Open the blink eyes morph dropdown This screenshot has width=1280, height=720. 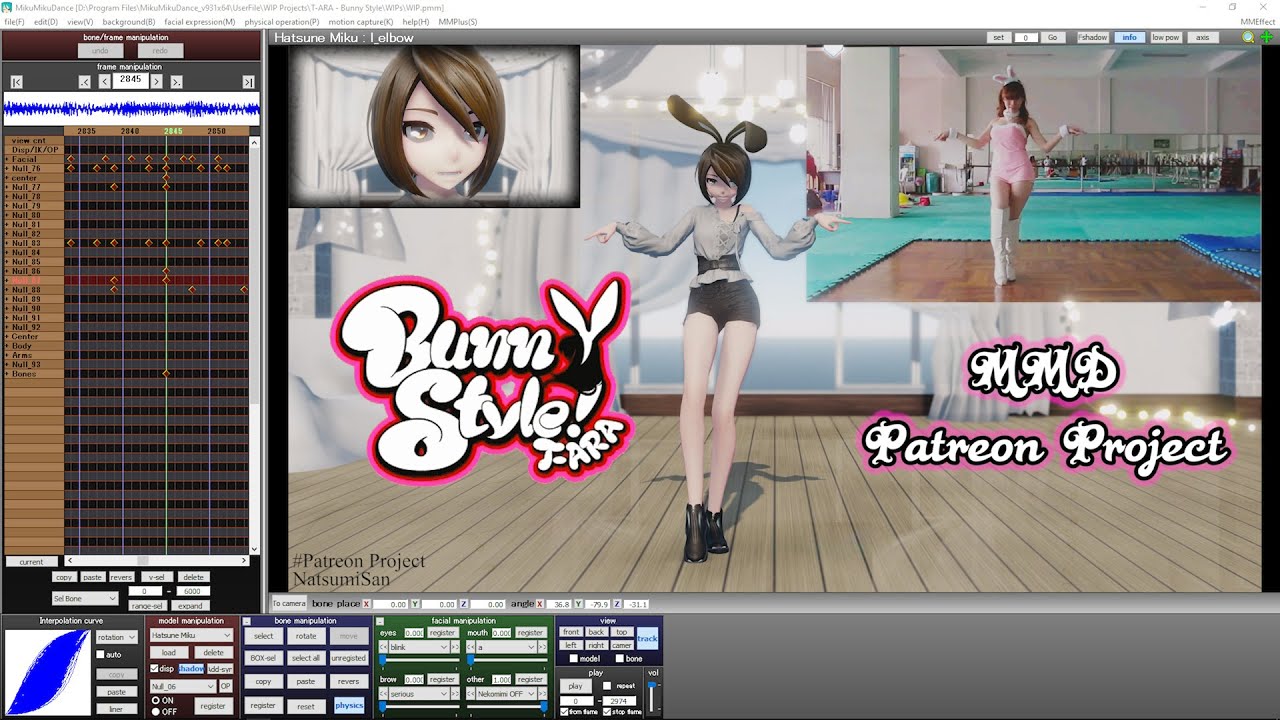[x=419, y=647]
